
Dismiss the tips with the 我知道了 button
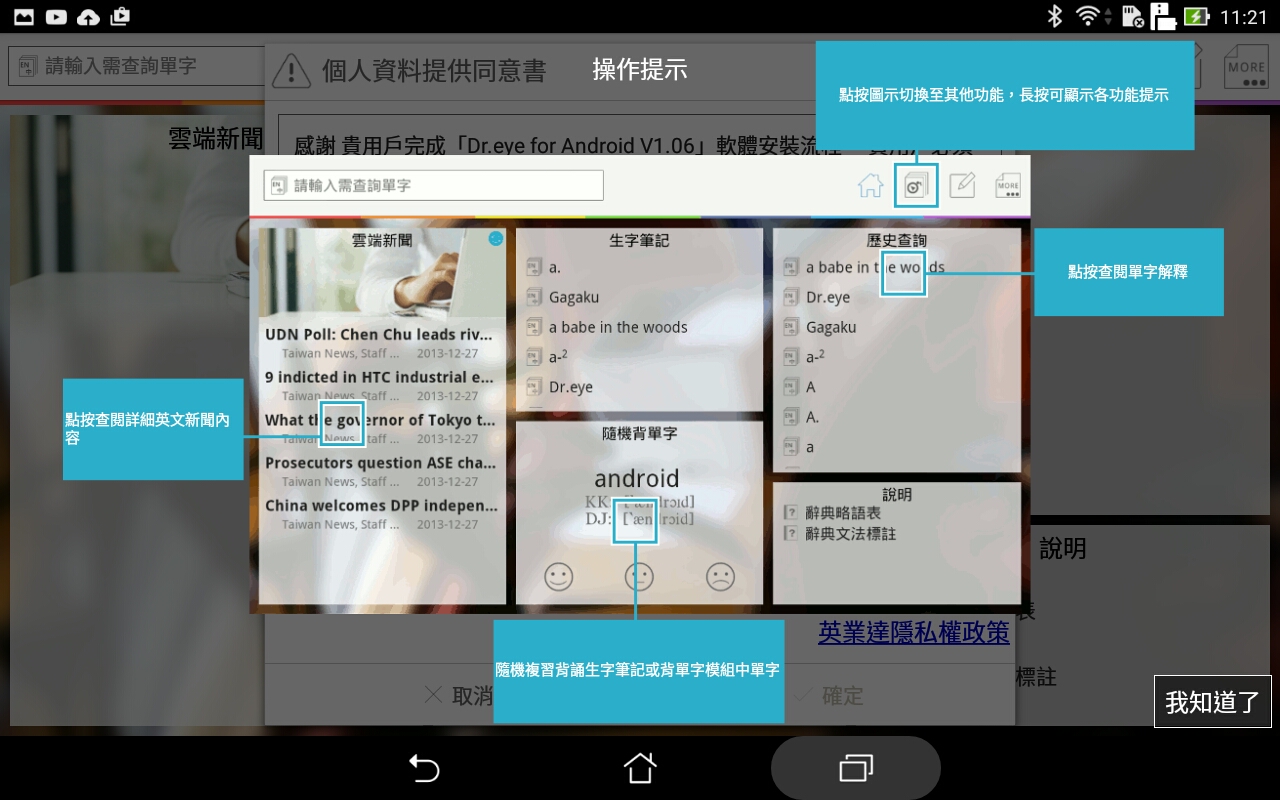tap(1213, 701)
